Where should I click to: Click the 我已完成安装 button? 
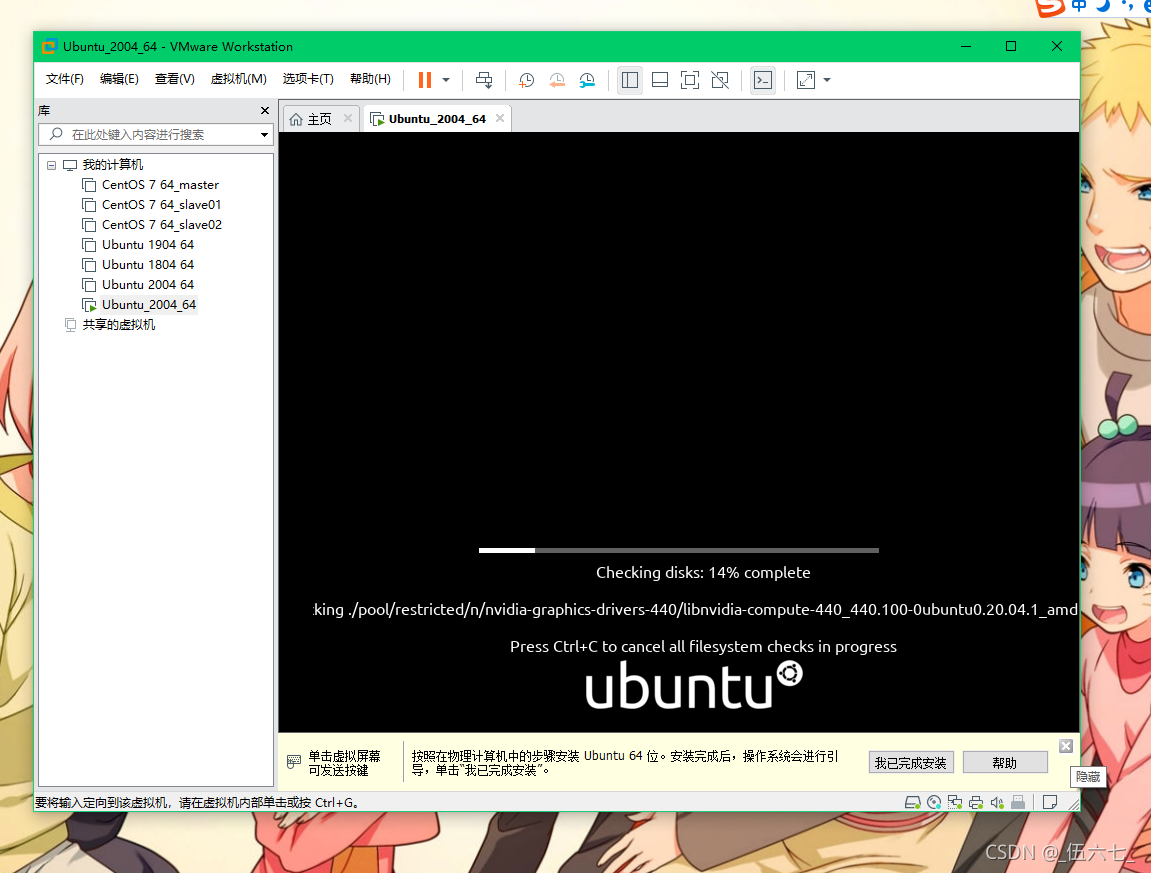911,763
